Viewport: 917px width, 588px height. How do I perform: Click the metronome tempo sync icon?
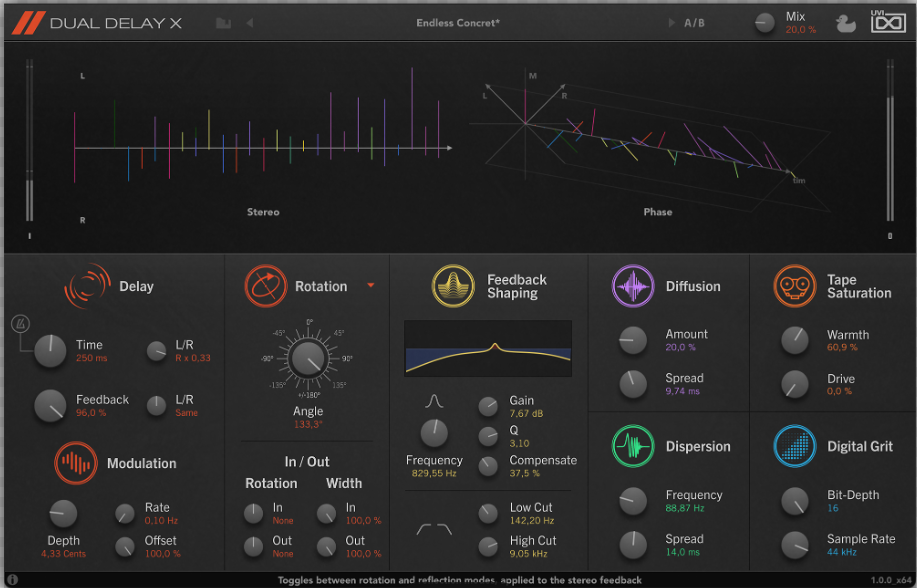coord(20,324)
